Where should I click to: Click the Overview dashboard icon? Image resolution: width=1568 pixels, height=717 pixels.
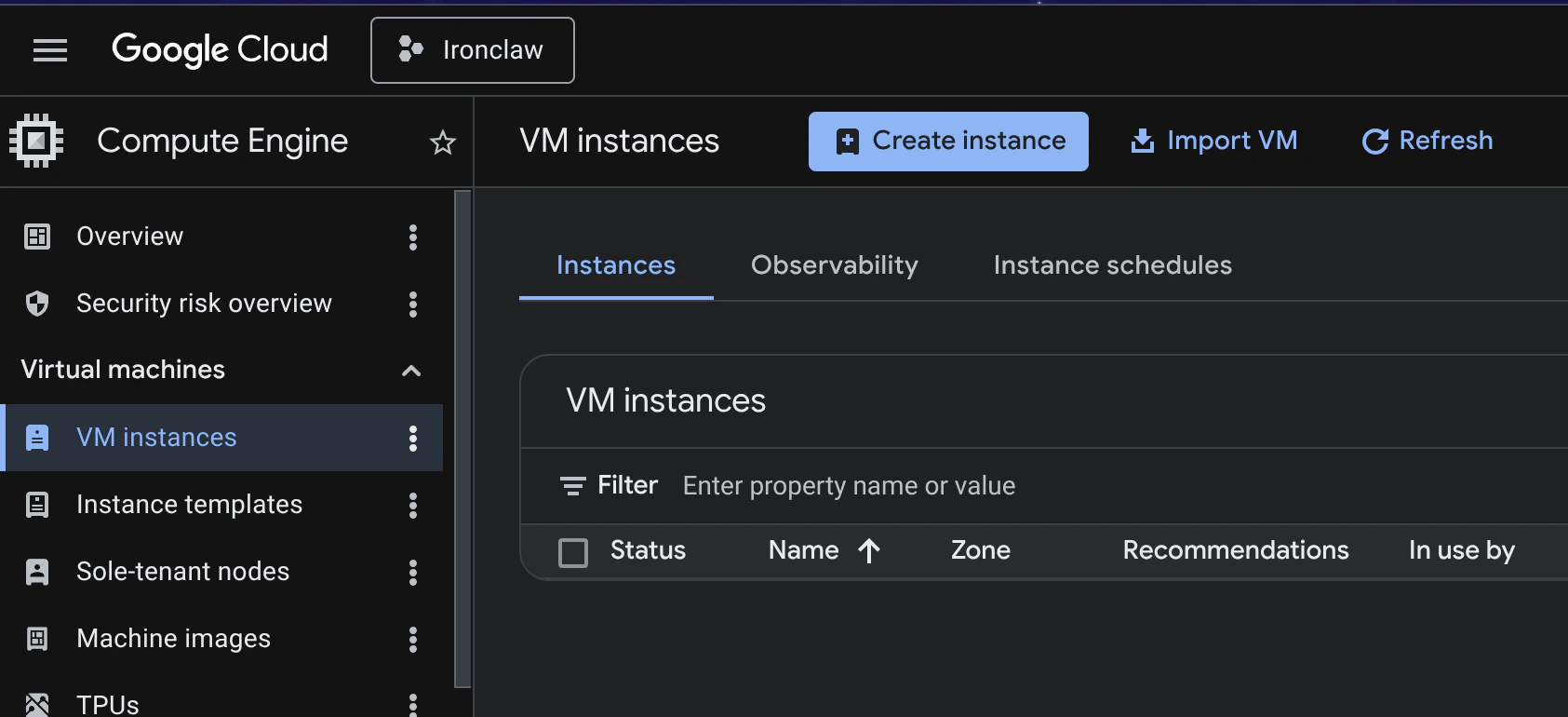pos(37,237)
